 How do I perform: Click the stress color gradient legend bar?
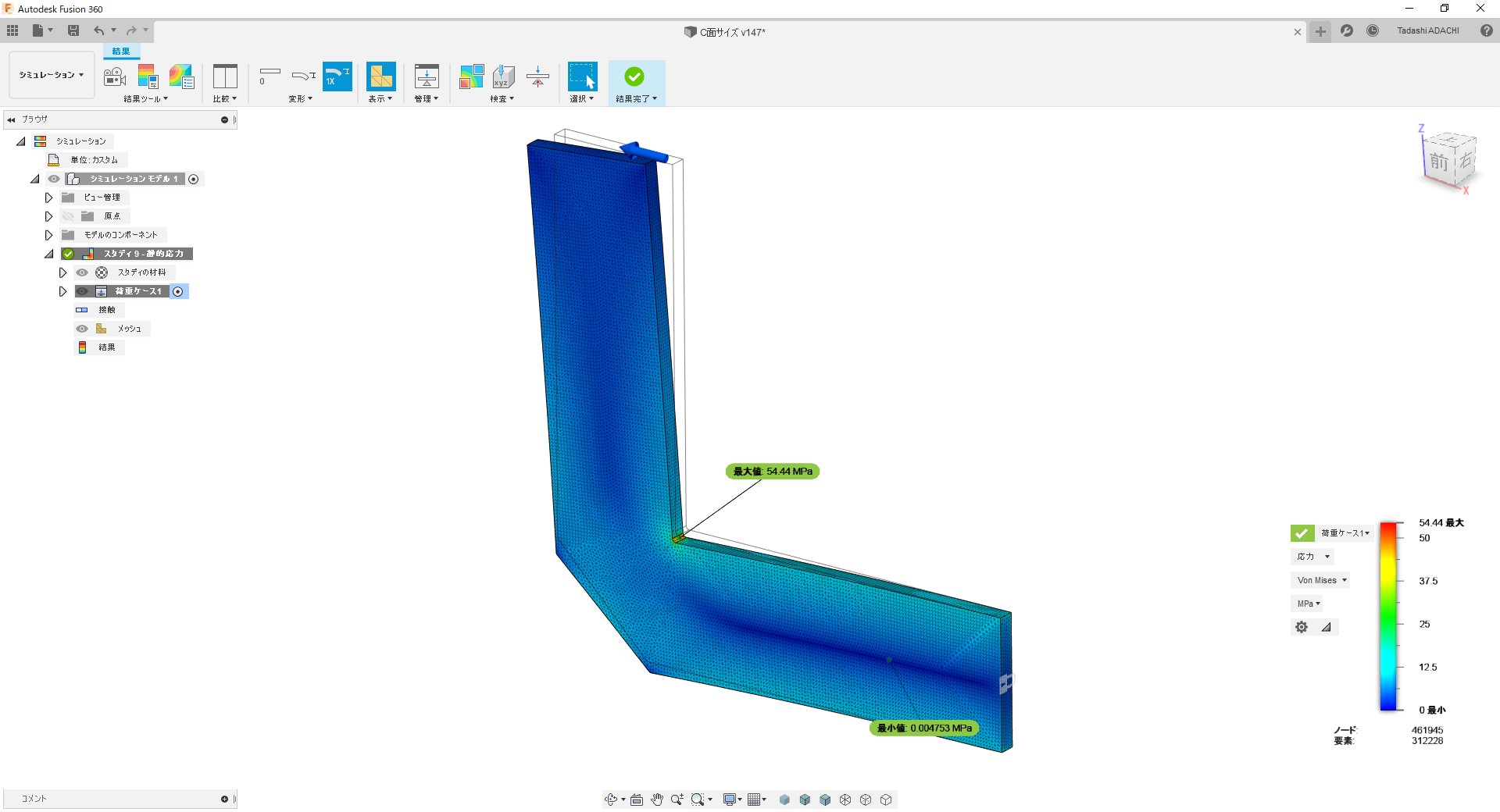click(x=1388, y=616)
